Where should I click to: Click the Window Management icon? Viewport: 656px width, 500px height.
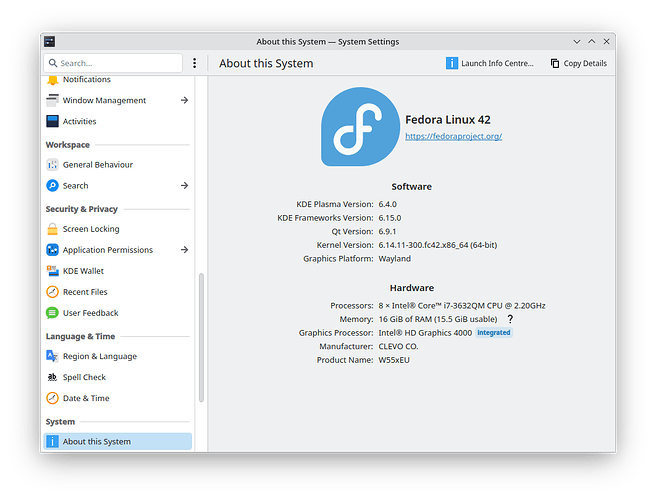tap(52, 100)
